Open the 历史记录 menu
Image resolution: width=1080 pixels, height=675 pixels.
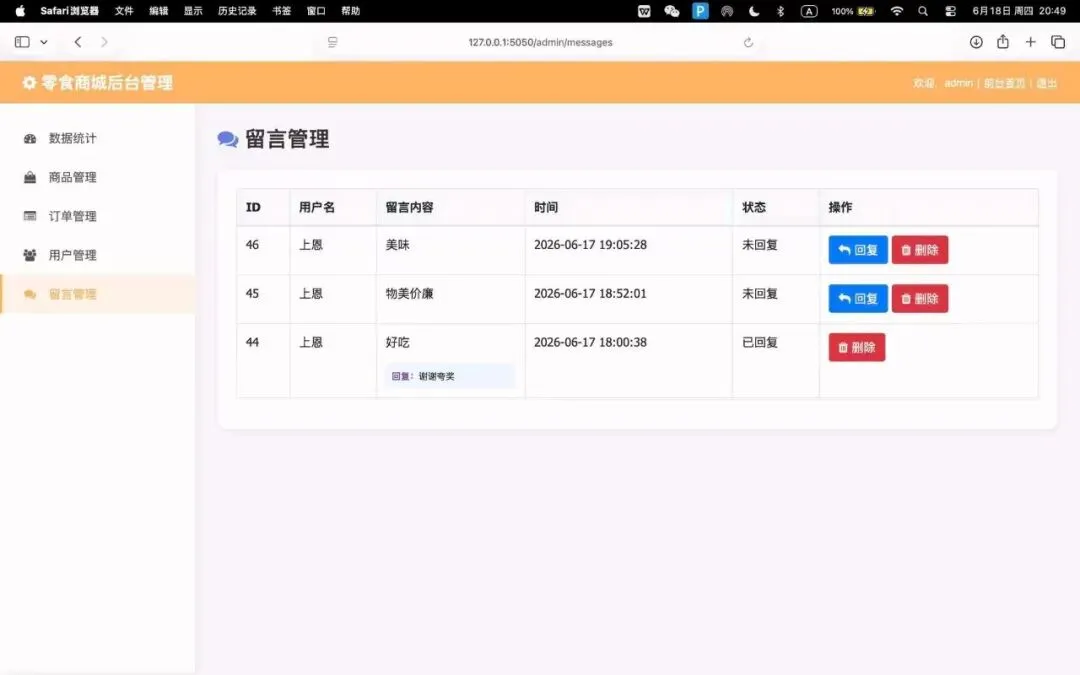pos(237,10)
